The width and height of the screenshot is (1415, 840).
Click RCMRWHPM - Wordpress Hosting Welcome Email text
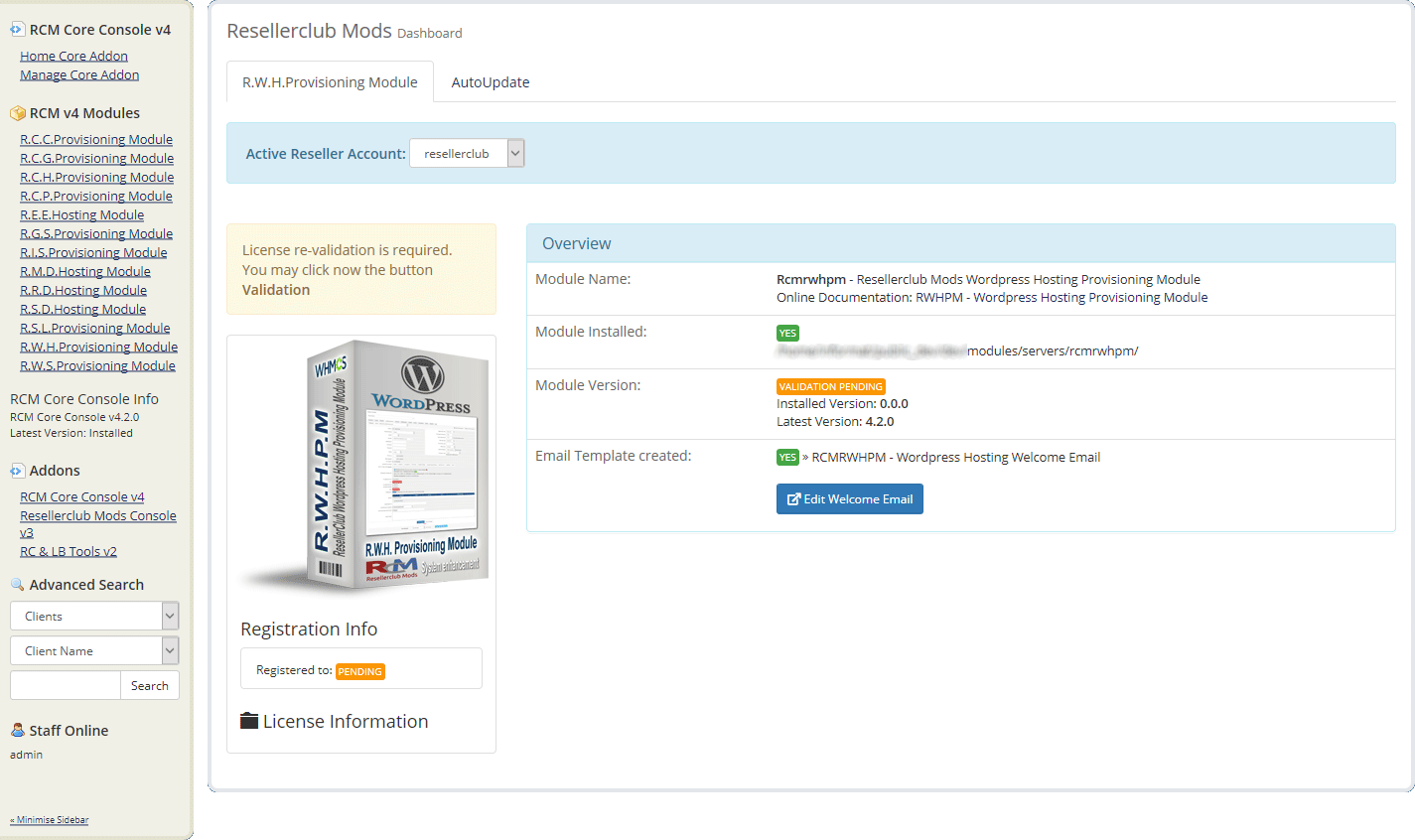point(956,457)
